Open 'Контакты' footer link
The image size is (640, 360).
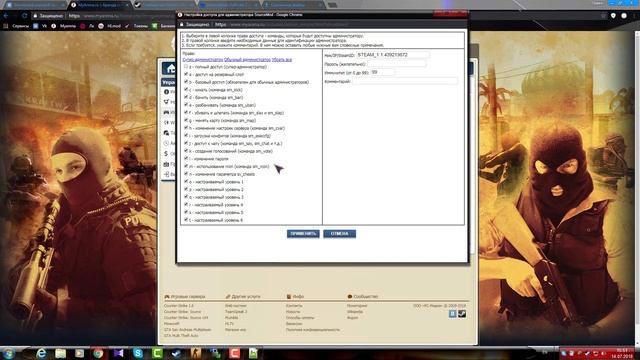tap(294, 306)
